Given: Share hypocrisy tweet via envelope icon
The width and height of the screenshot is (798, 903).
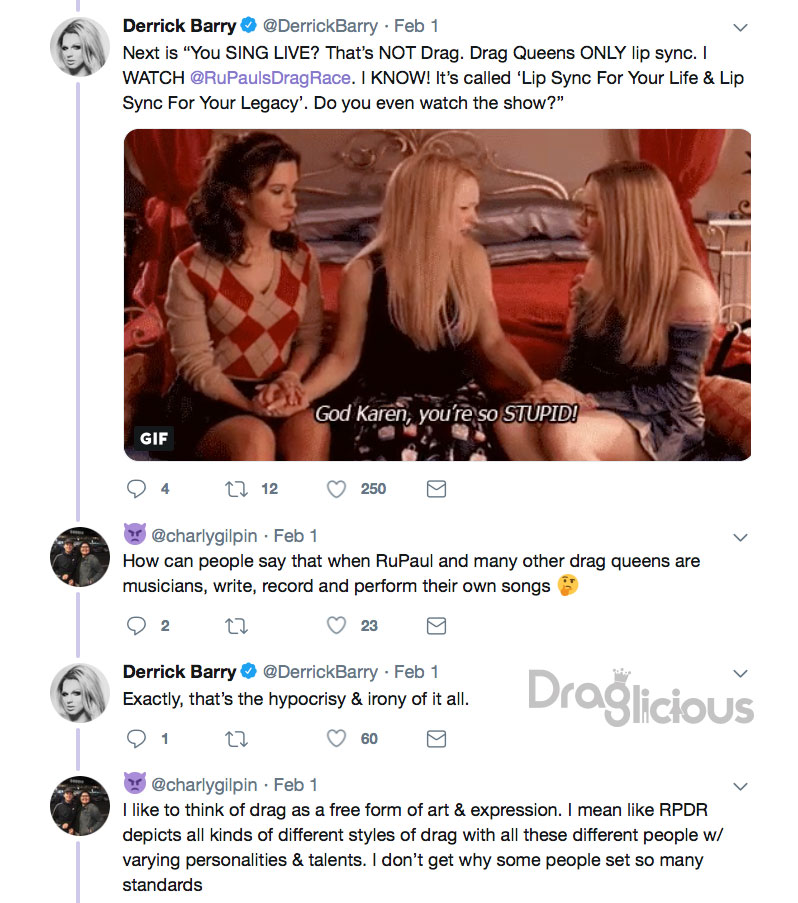Looking at the screenshot, I should click(x=436, y=738).
